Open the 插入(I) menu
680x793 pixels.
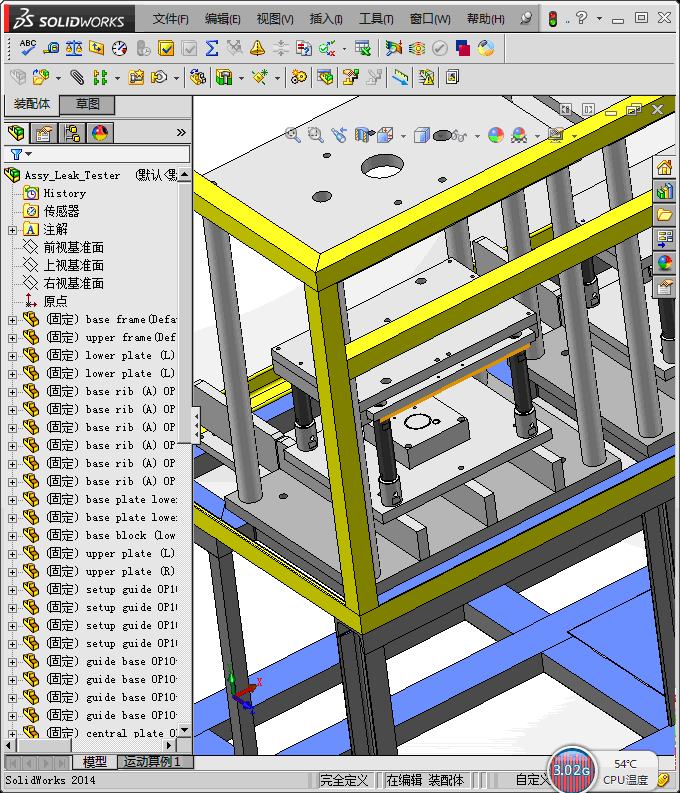(x=326, y=19)
